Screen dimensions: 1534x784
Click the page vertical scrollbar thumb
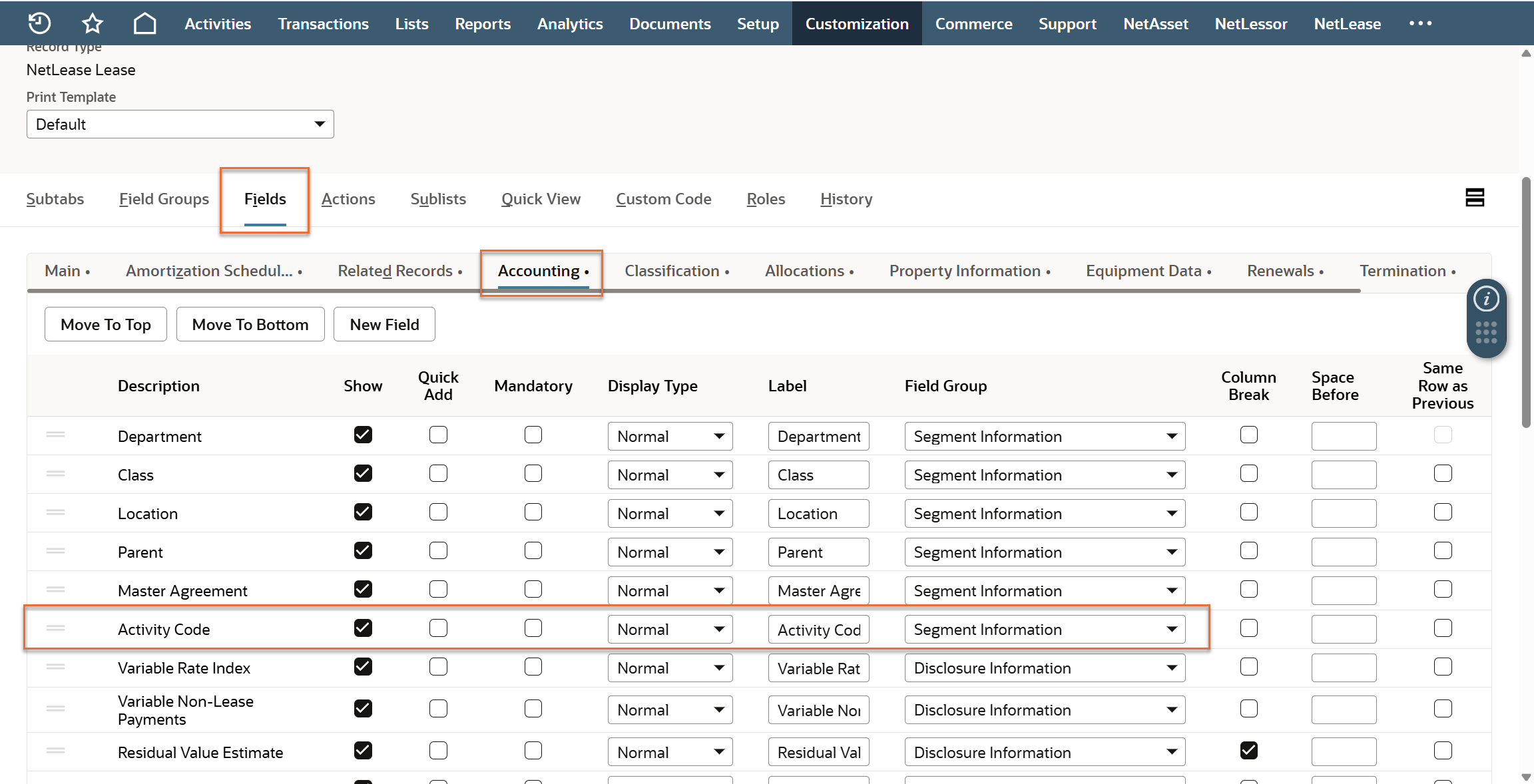[1527, 299]
